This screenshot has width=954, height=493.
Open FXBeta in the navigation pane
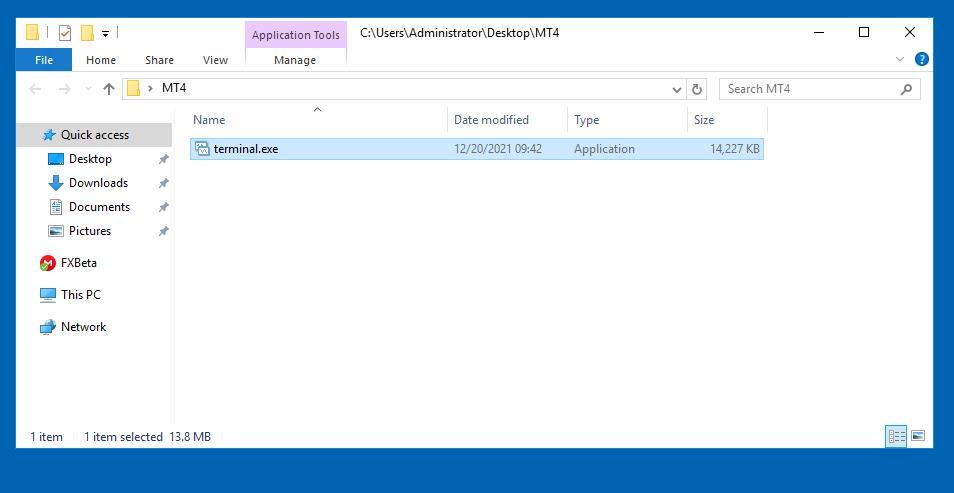[78, 263]
